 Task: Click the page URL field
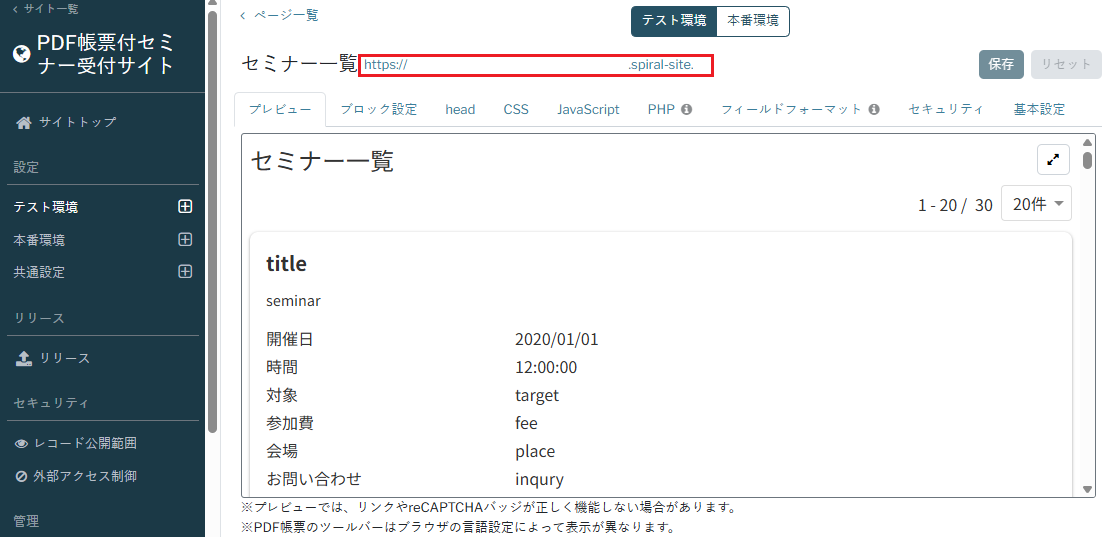point(537,65)
